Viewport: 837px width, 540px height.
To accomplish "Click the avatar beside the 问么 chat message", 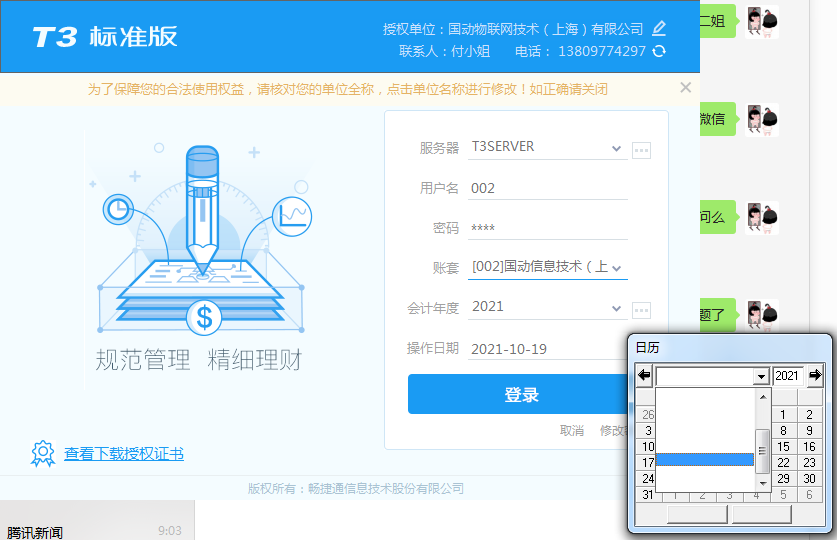I will 762,218.
